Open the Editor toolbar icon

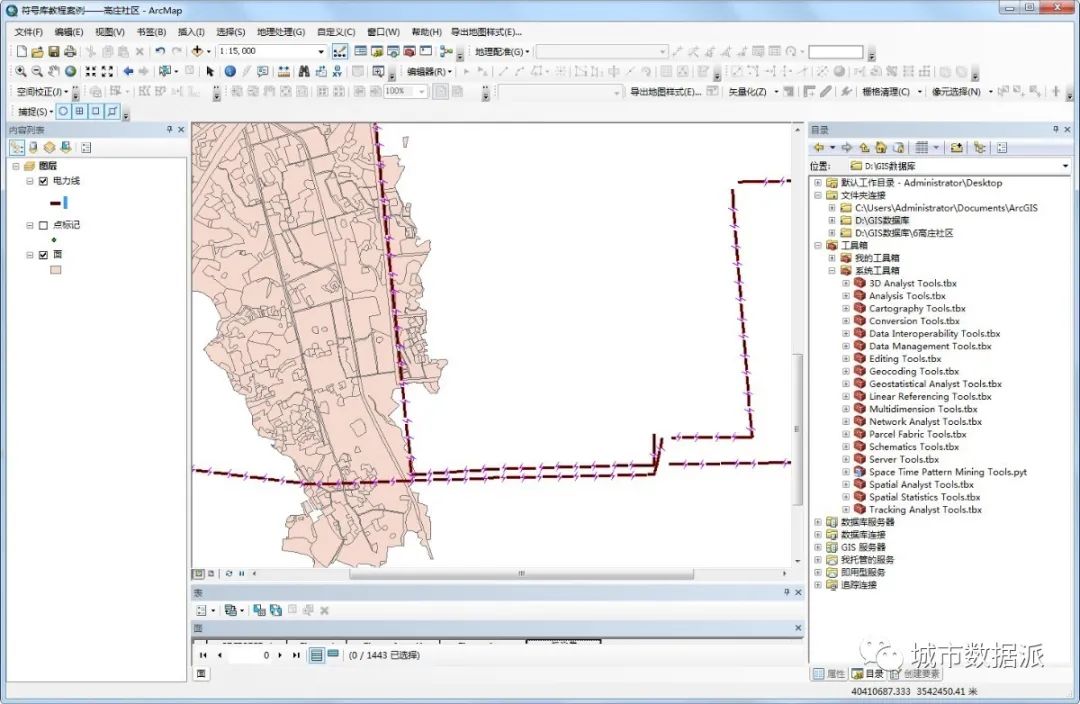pos(340,51)
